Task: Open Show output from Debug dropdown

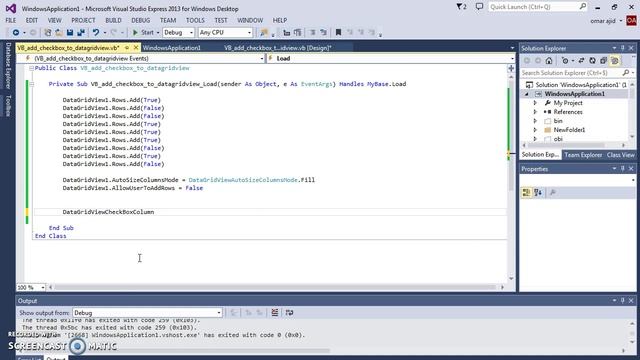Action: pos(147,313)
